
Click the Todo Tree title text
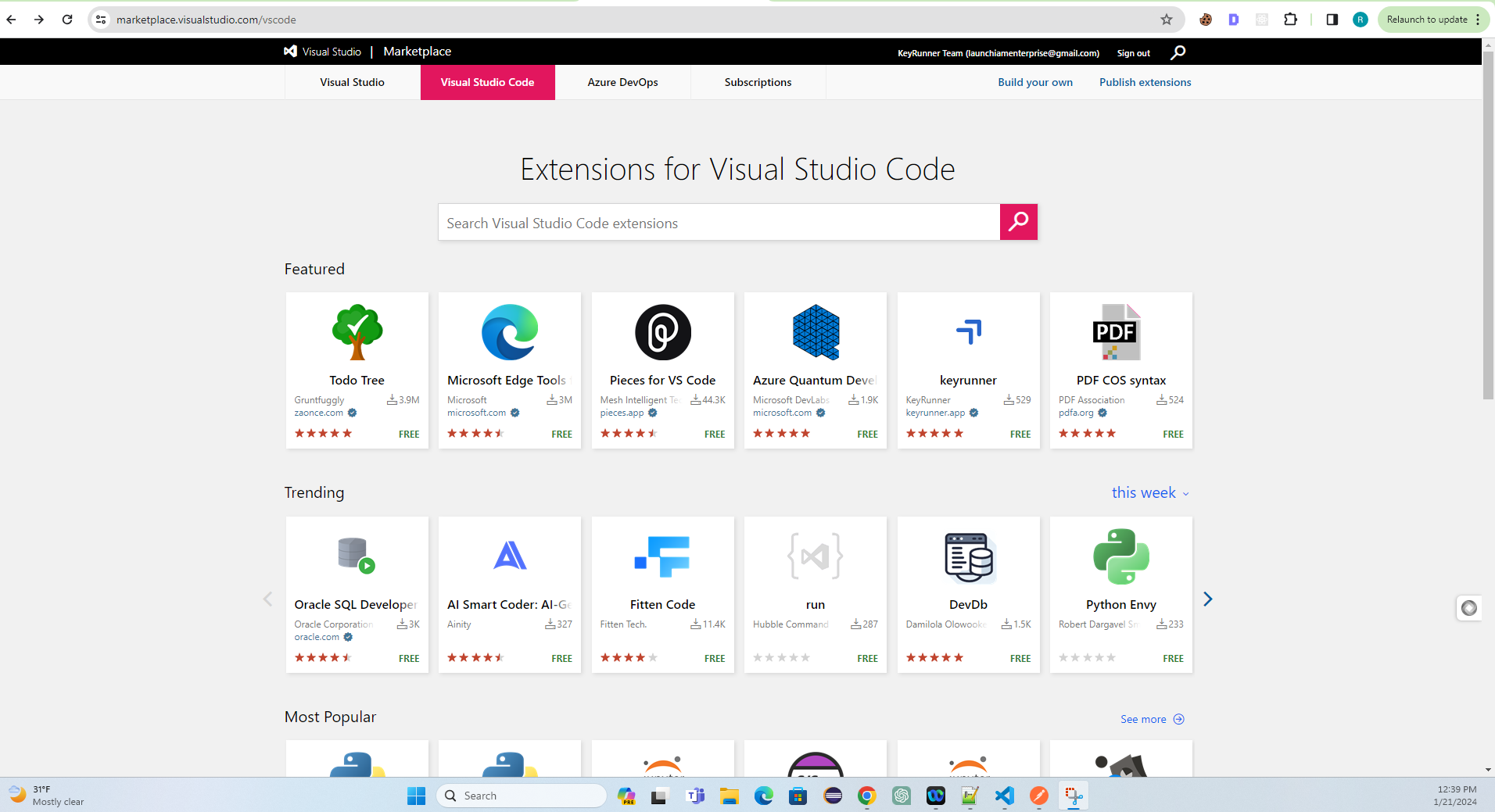click(357, 380)
